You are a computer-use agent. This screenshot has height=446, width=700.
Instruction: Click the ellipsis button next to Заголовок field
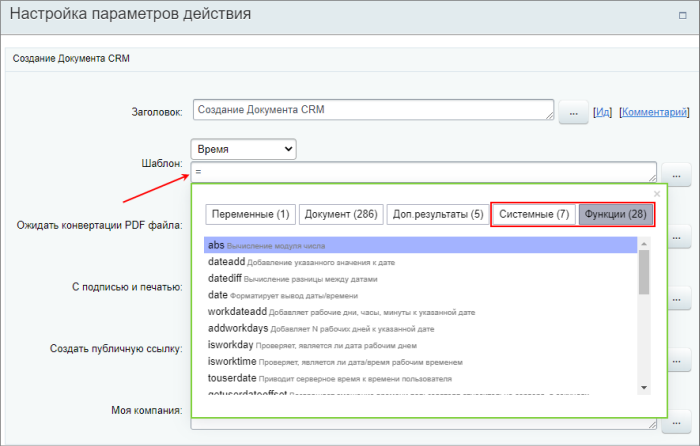573,112
